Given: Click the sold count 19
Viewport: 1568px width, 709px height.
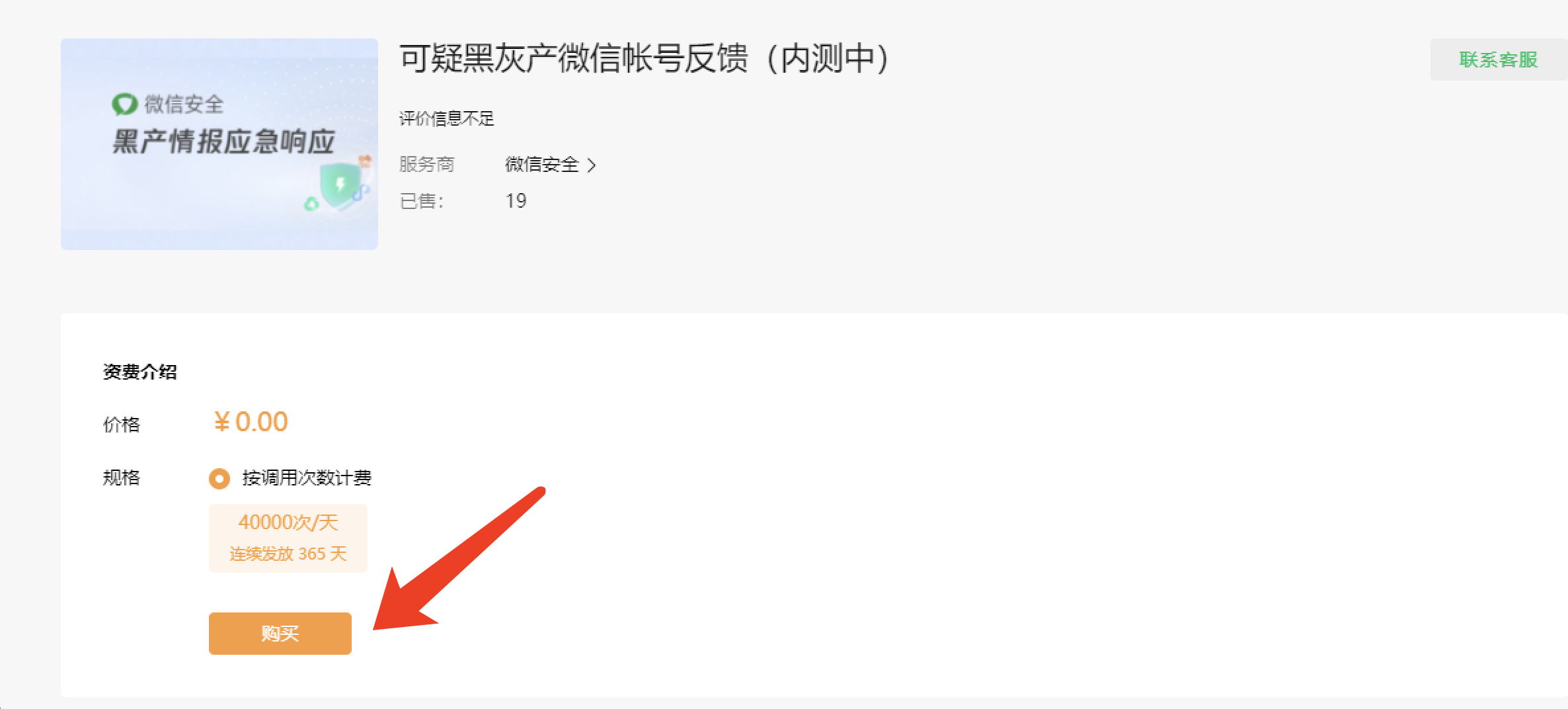Looking at the screenshot, I should 516,201.
